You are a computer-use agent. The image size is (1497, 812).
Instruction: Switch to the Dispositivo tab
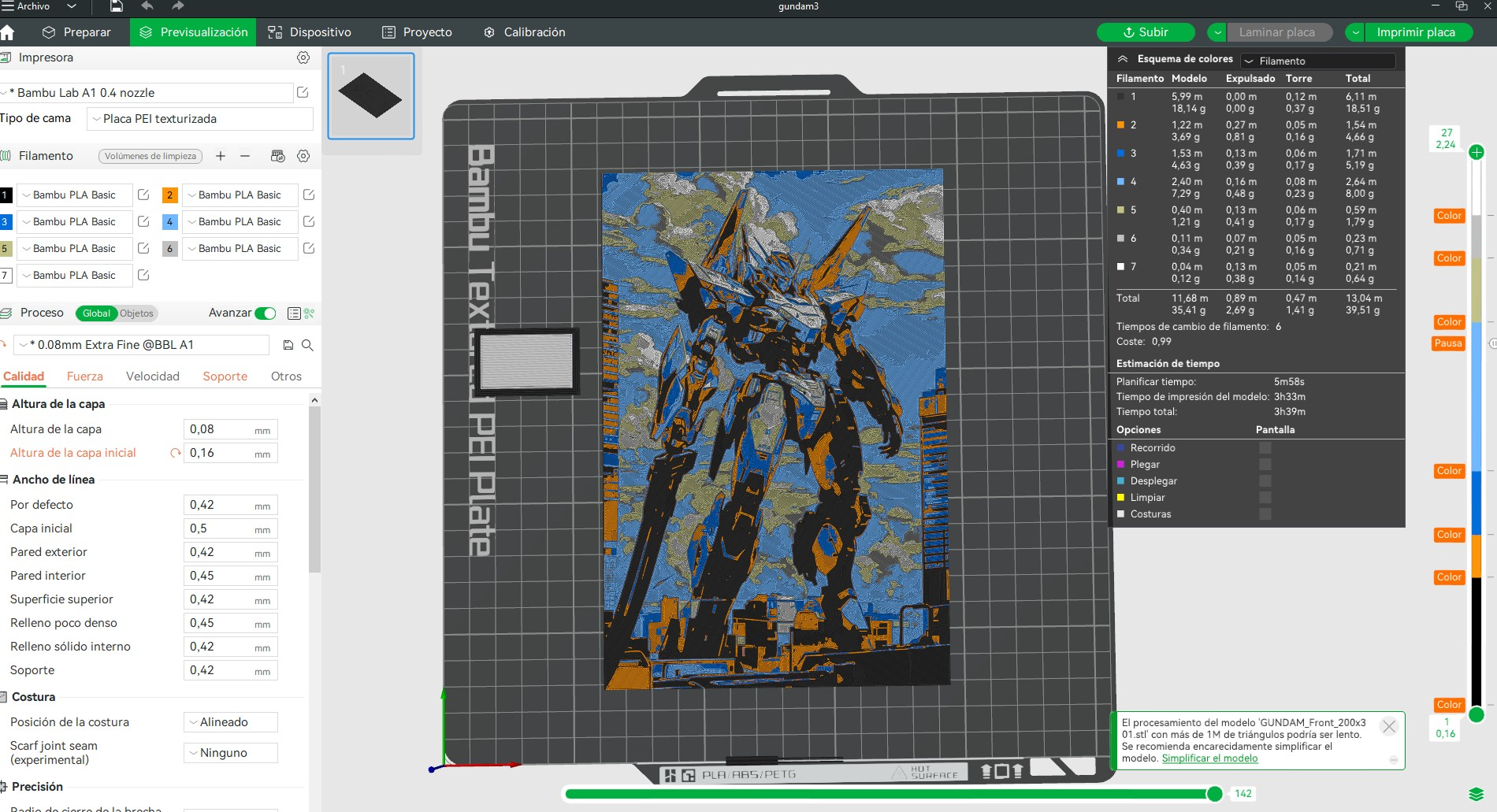(310, 32)
